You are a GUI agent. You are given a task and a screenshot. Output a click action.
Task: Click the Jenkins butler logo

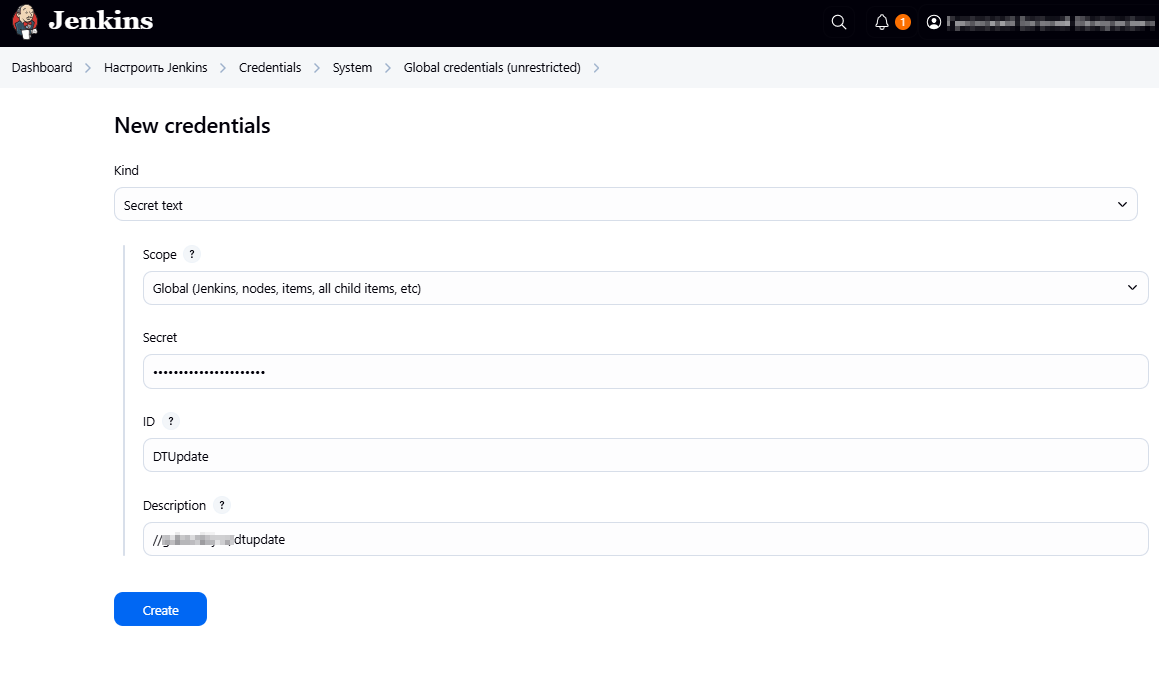point(26,21)
